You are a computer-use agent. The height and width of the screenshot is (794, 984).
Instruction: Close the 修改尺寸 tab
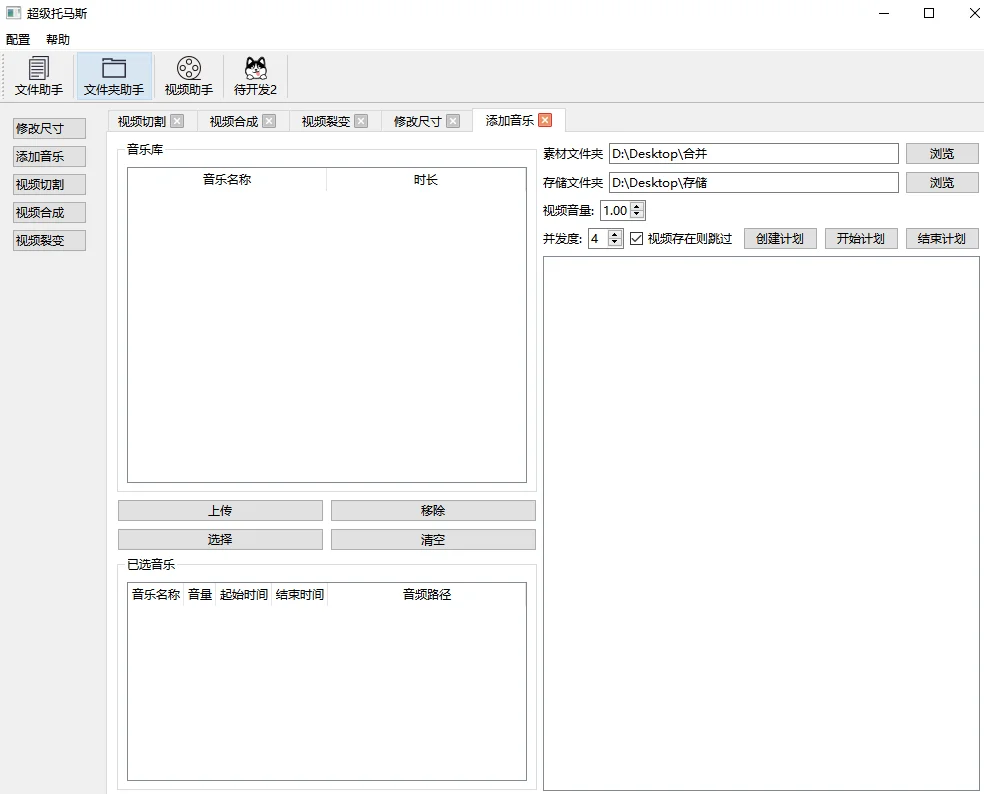453,121
